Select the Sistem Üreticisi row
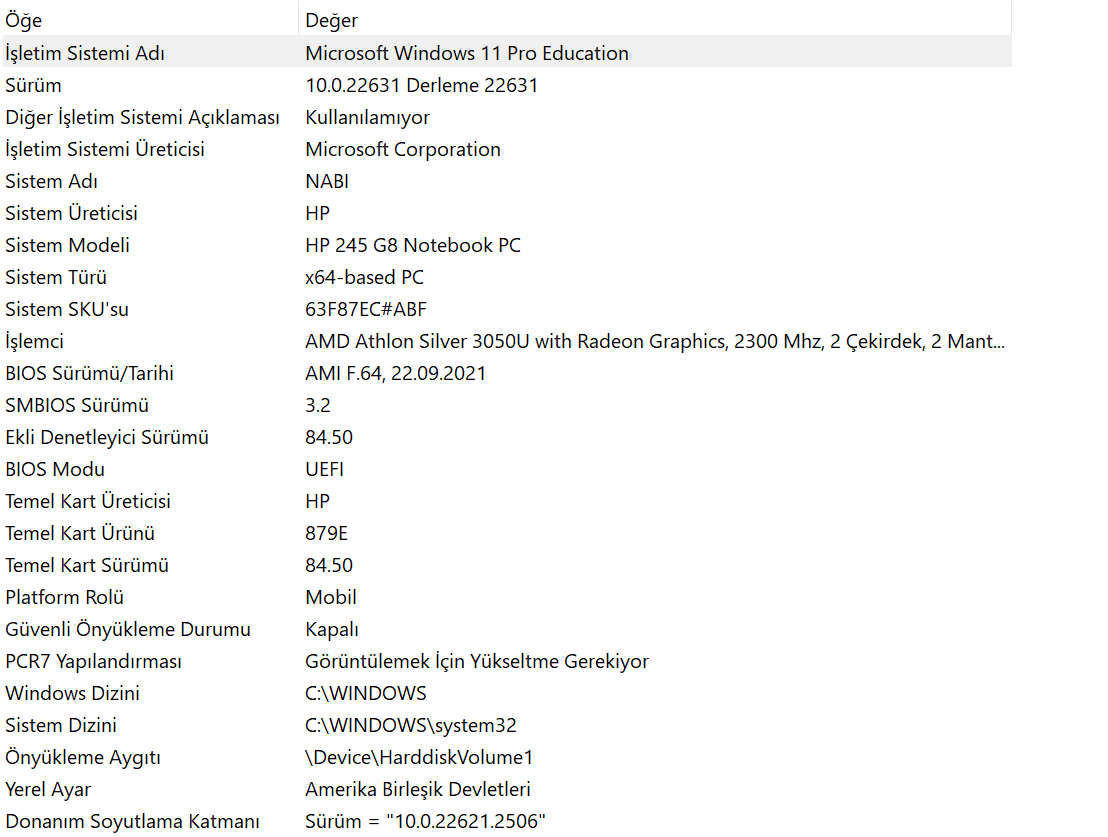Viewport: 1108px width, 837px height. [507, 213]
